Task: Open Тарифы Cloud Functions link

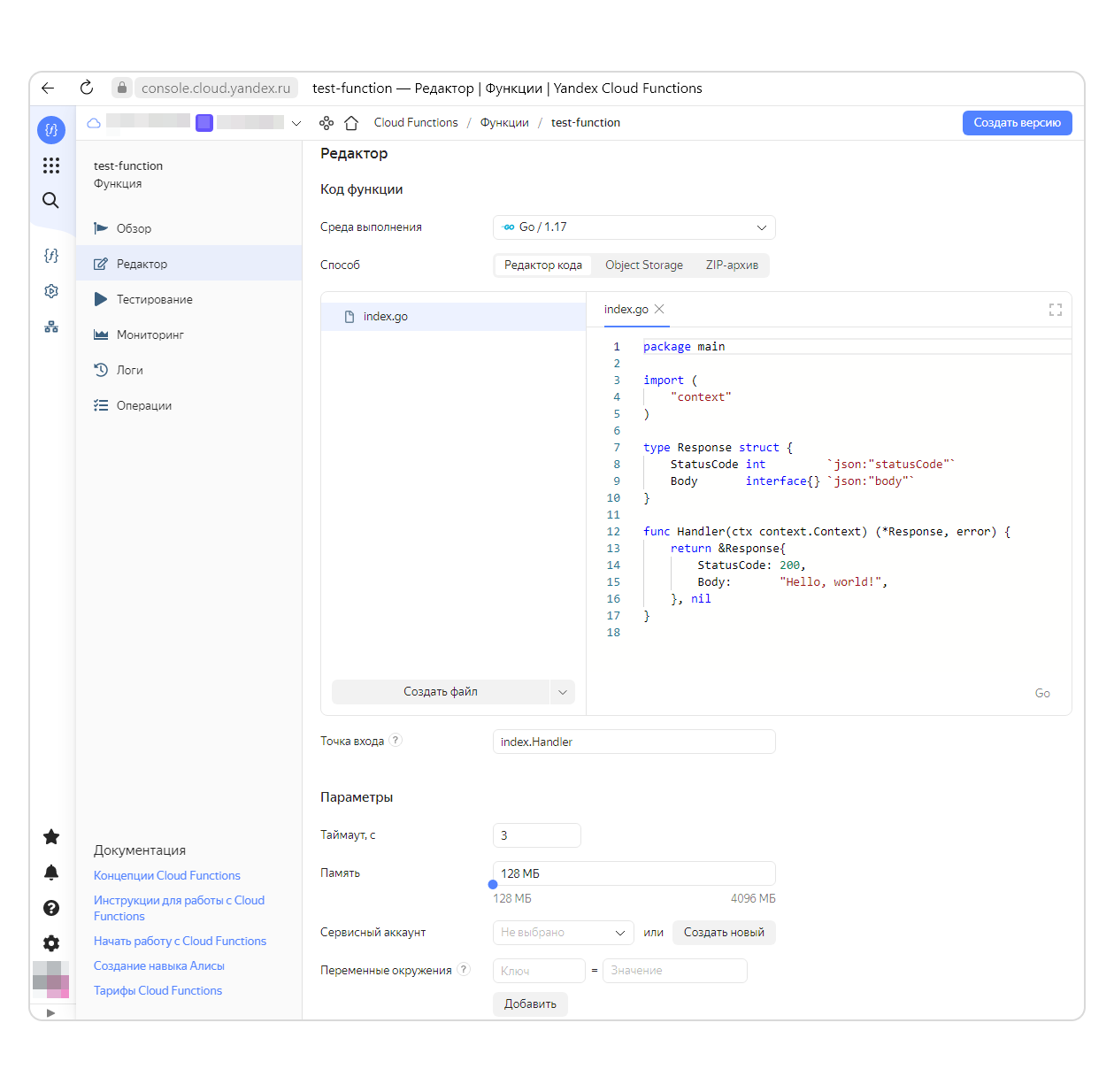Action: [x=157, y=990]
